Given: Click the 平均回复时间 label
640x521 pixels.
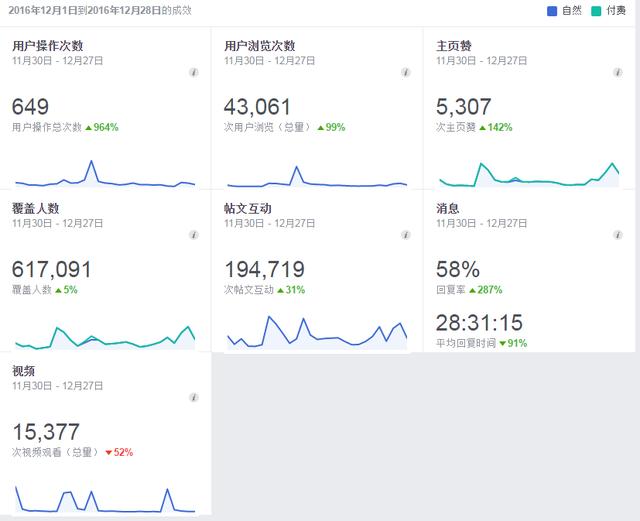Looking at the screenshot, I should 466,343.
